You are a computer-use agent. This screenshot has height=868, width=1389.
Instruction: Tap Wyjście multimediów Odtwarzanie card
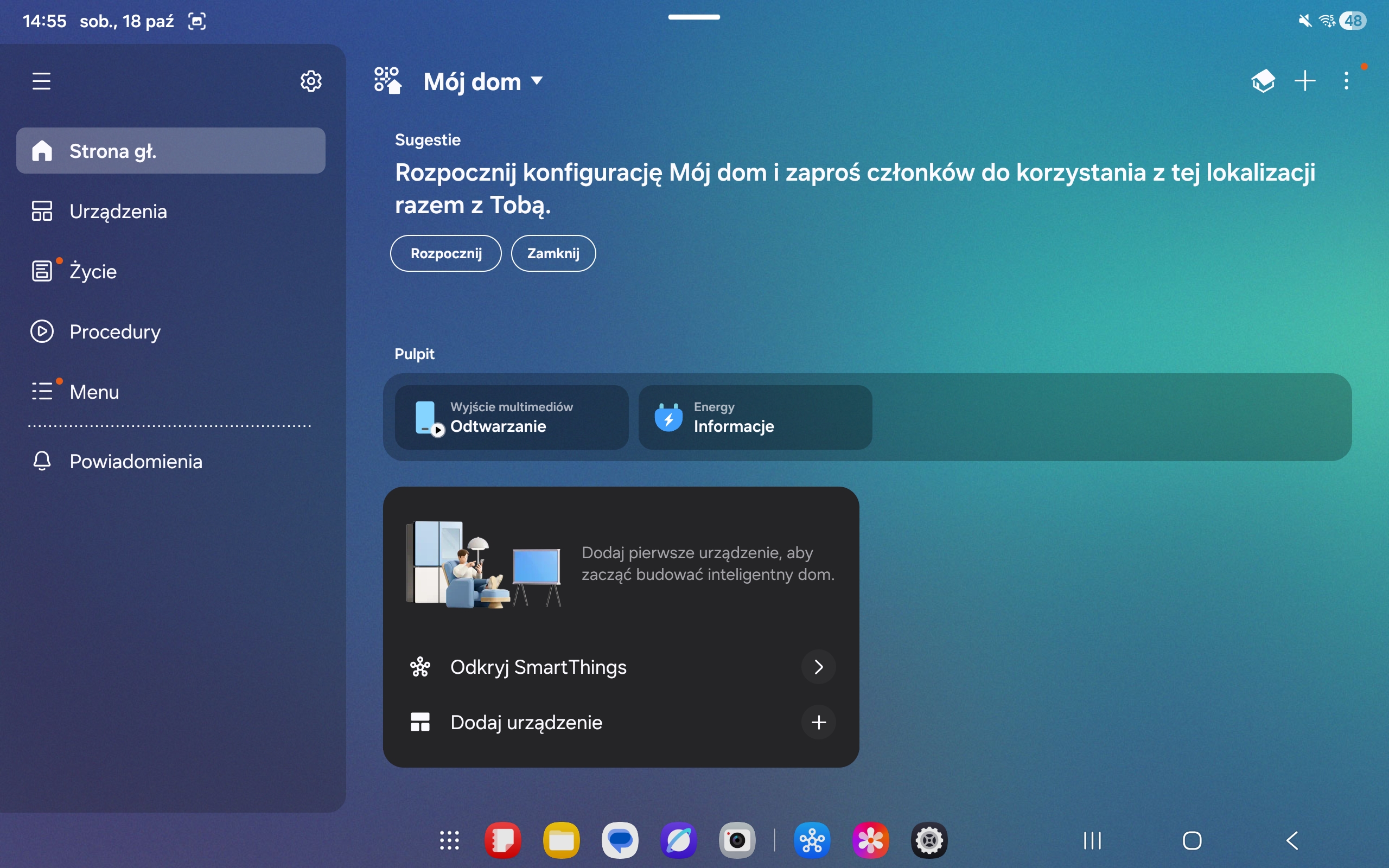[512, 417]
